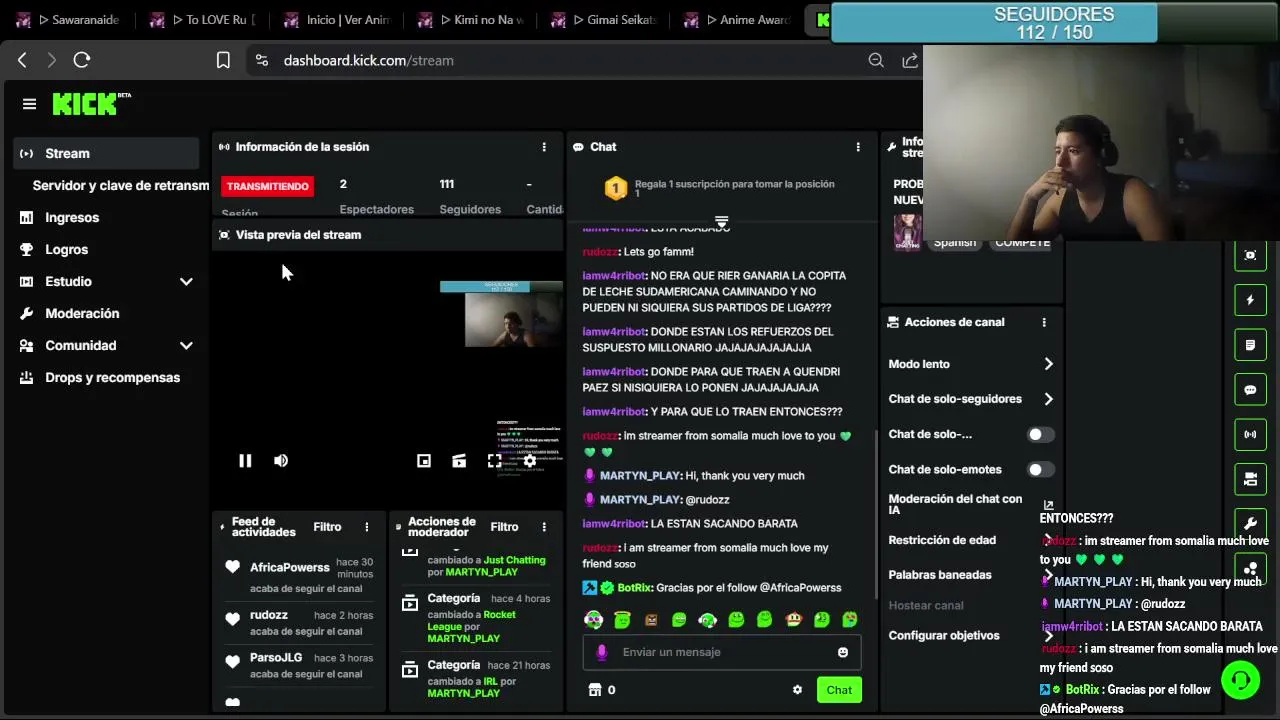Toggle the 'Chat de solo-…' switch
Screen dimensions: 1280x720
pos(1040,434)
